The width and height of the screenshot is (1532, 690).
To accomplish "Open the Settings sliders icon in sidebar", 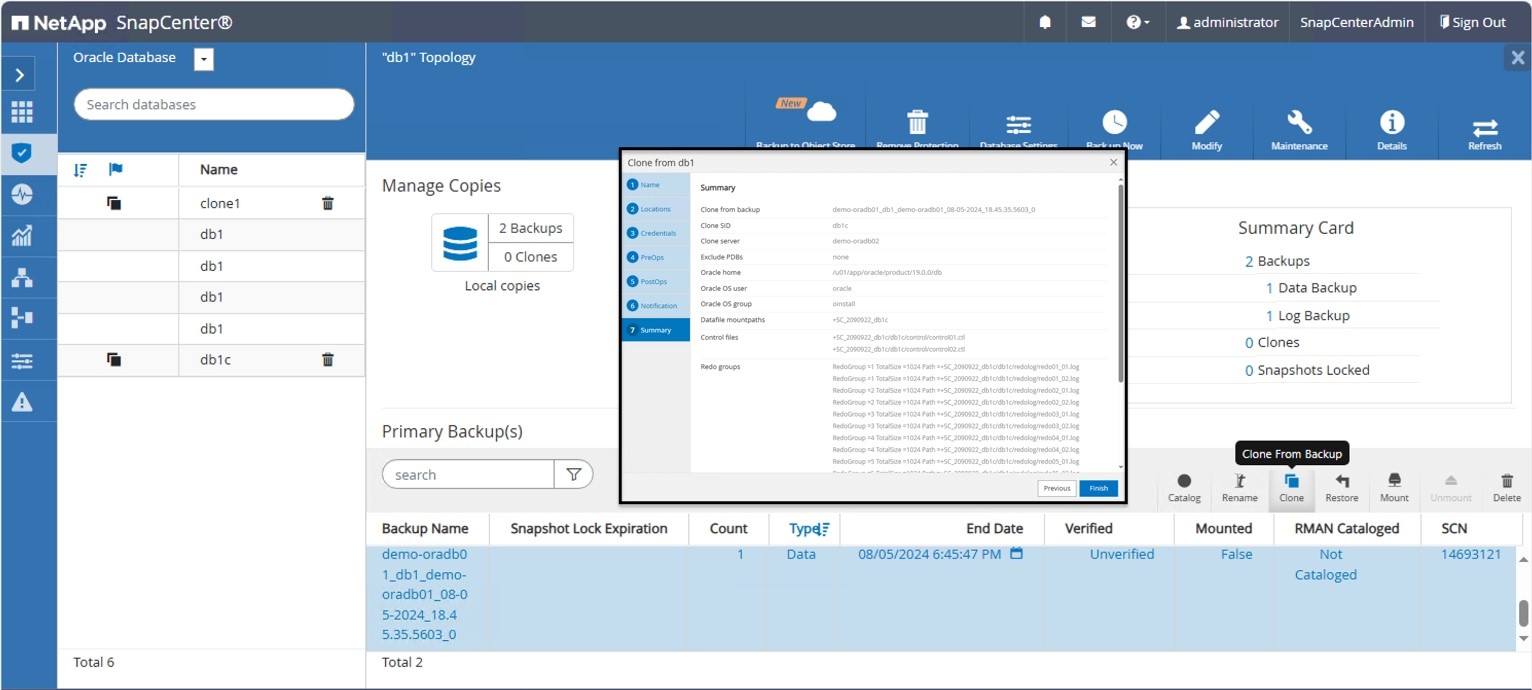I will pos(22,361).
